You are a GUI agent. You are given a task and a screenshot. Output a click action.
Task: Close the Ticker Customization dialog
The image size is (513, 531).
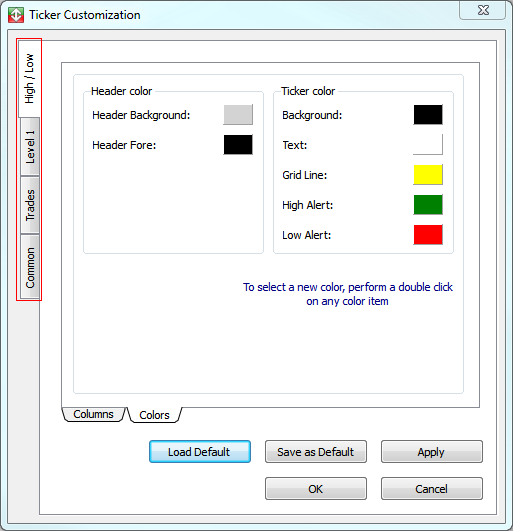click(483, 10)
